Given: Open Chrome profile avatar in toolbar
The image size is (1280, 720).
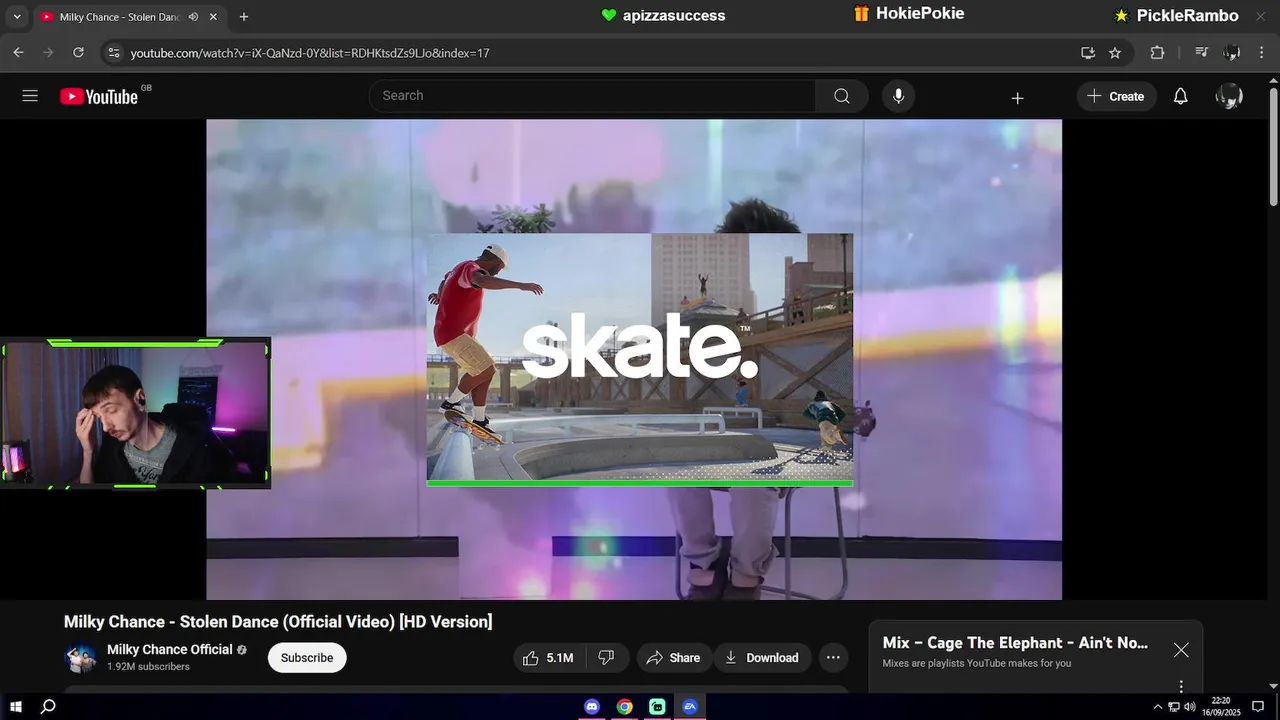Looking at the screenshot, I should [1232, 53].
